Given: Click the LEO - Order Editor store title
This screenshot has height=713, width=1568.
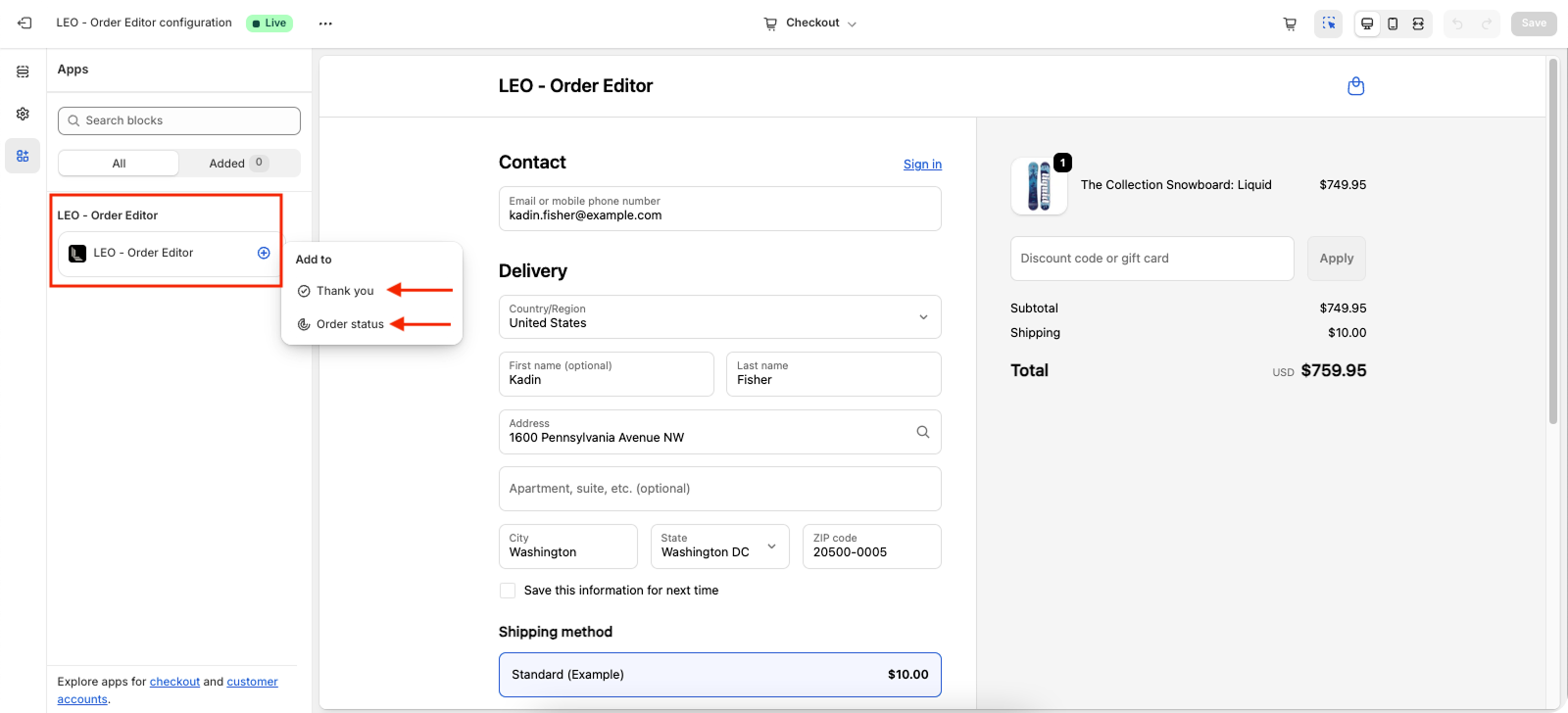Looking at the screenshot, I should click(575, 86).
